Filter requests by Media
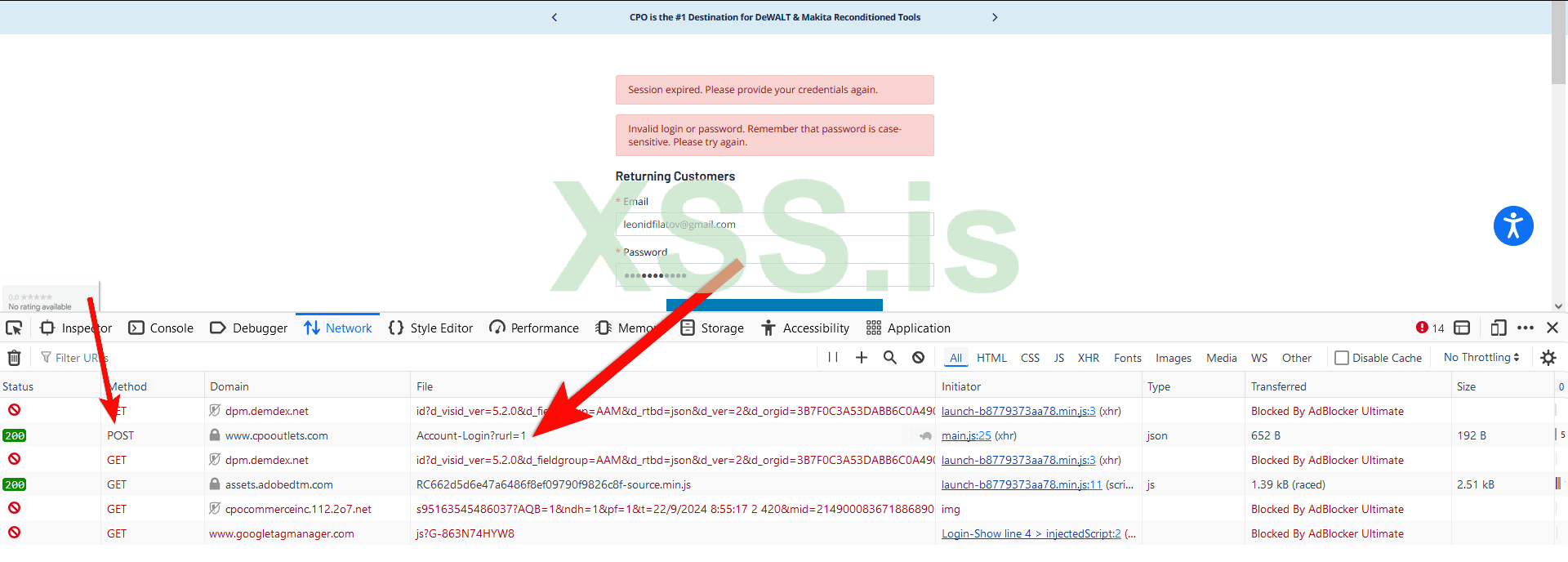This screenshot has height=562, width=1568. [1221, 358]
